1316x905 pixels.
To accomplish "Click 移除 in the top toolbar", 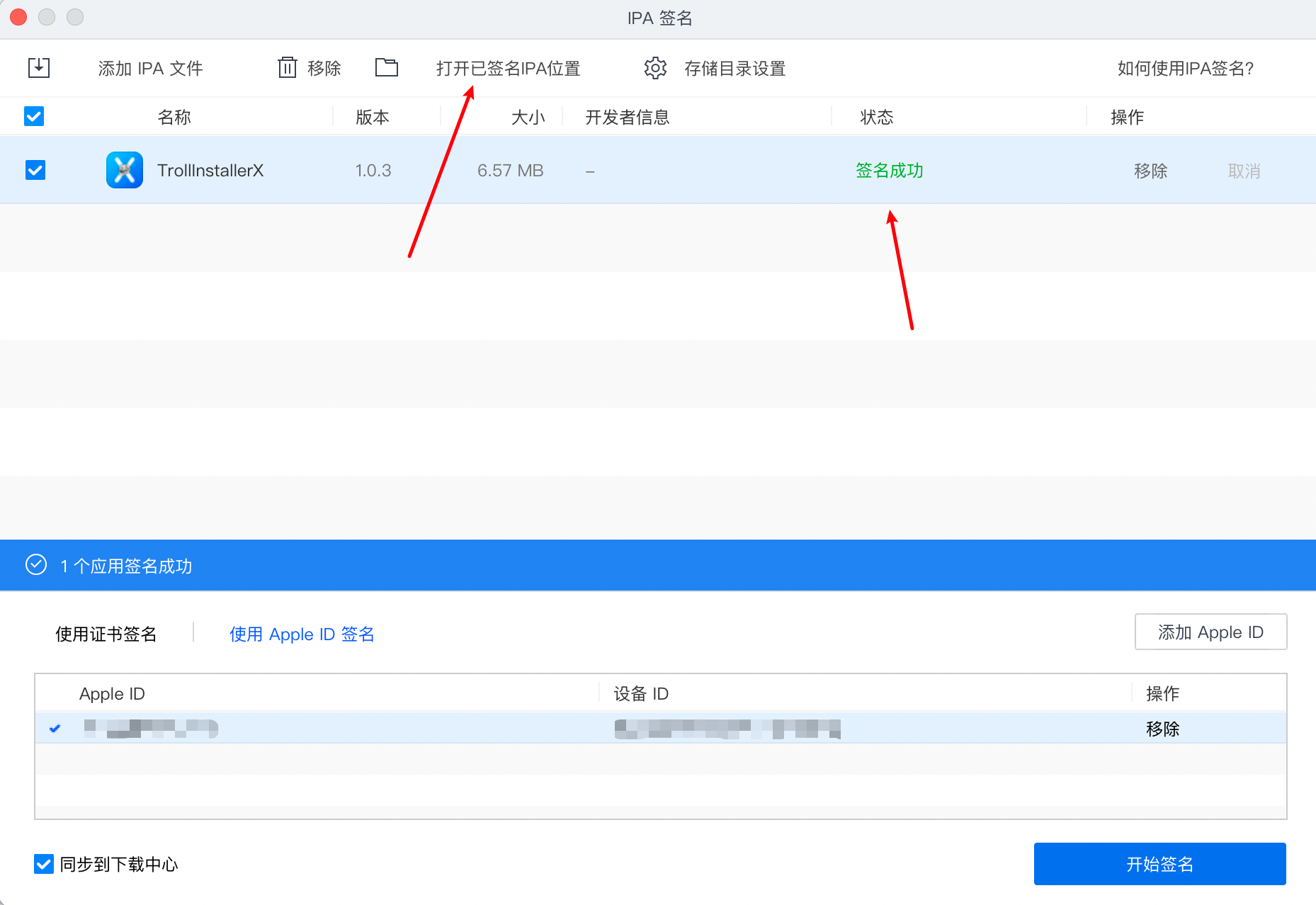I will (x=324, y=69).
